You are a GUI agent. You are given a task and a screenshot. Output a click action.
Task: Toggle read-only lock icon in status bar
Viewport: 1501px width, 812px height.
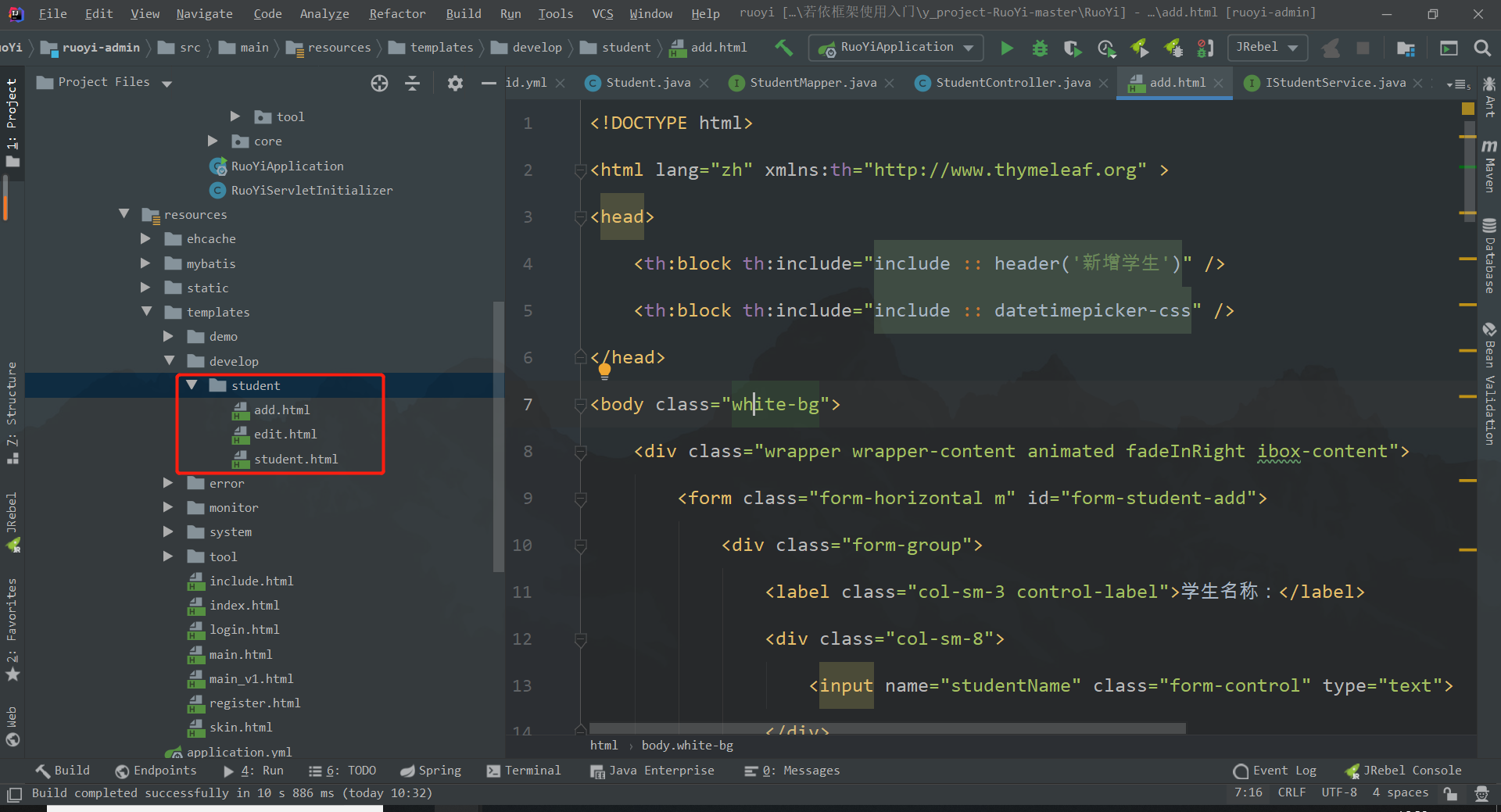pos(1450,793)
